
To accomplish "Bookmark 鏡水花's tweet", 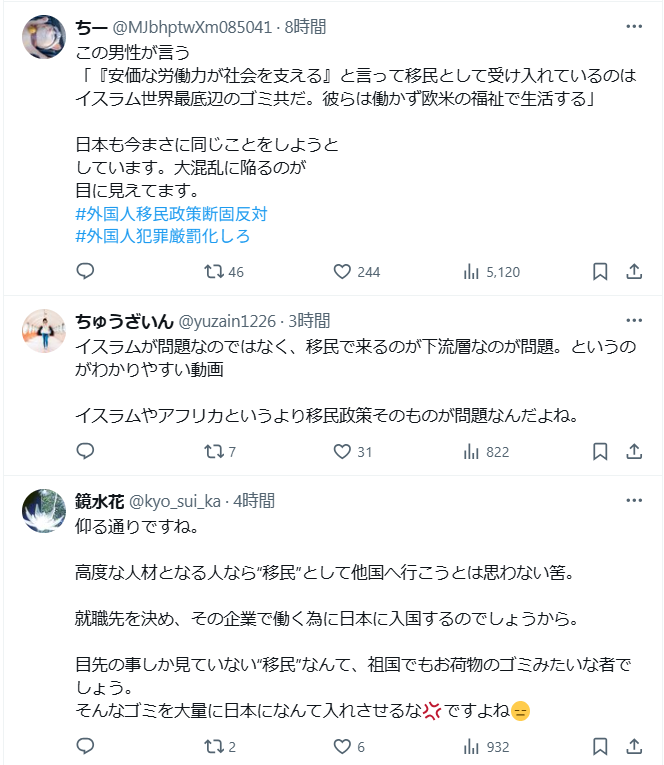I will [600, 746].
